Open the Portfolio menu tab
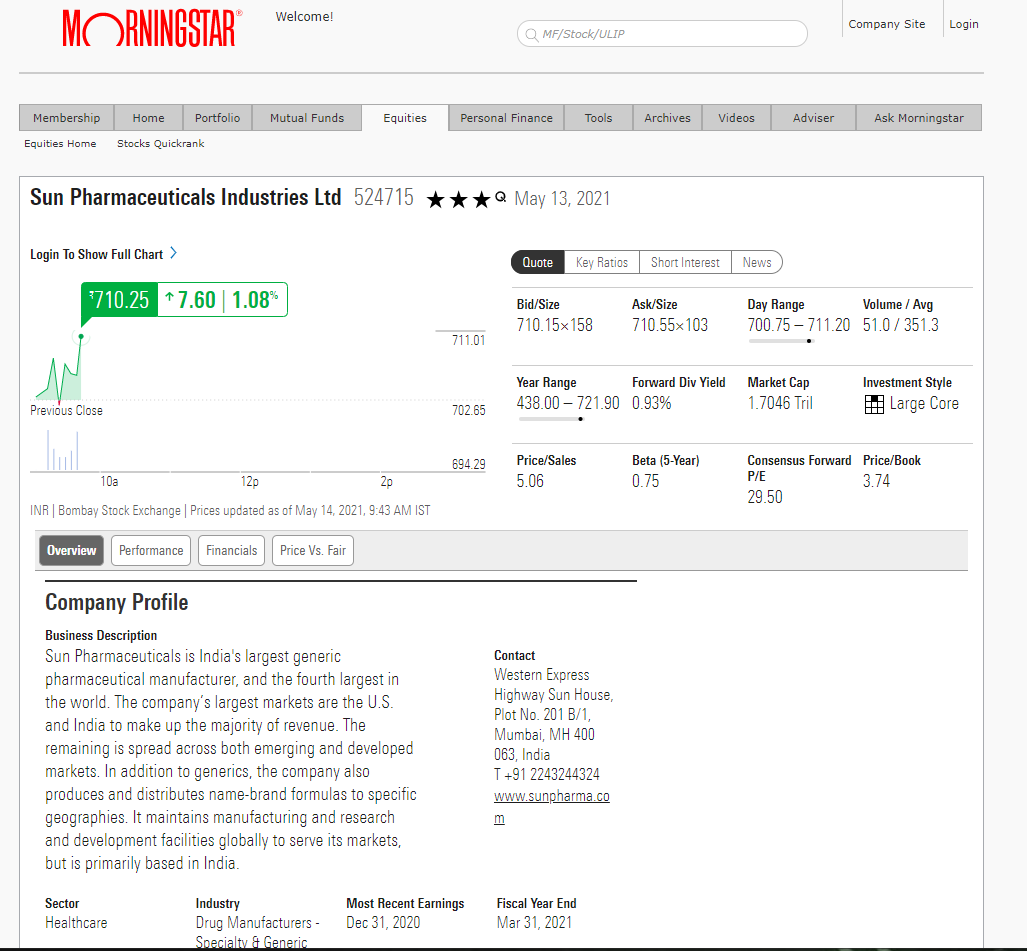This screenshot has height=951, width=1027. click(x=217, y=118)
